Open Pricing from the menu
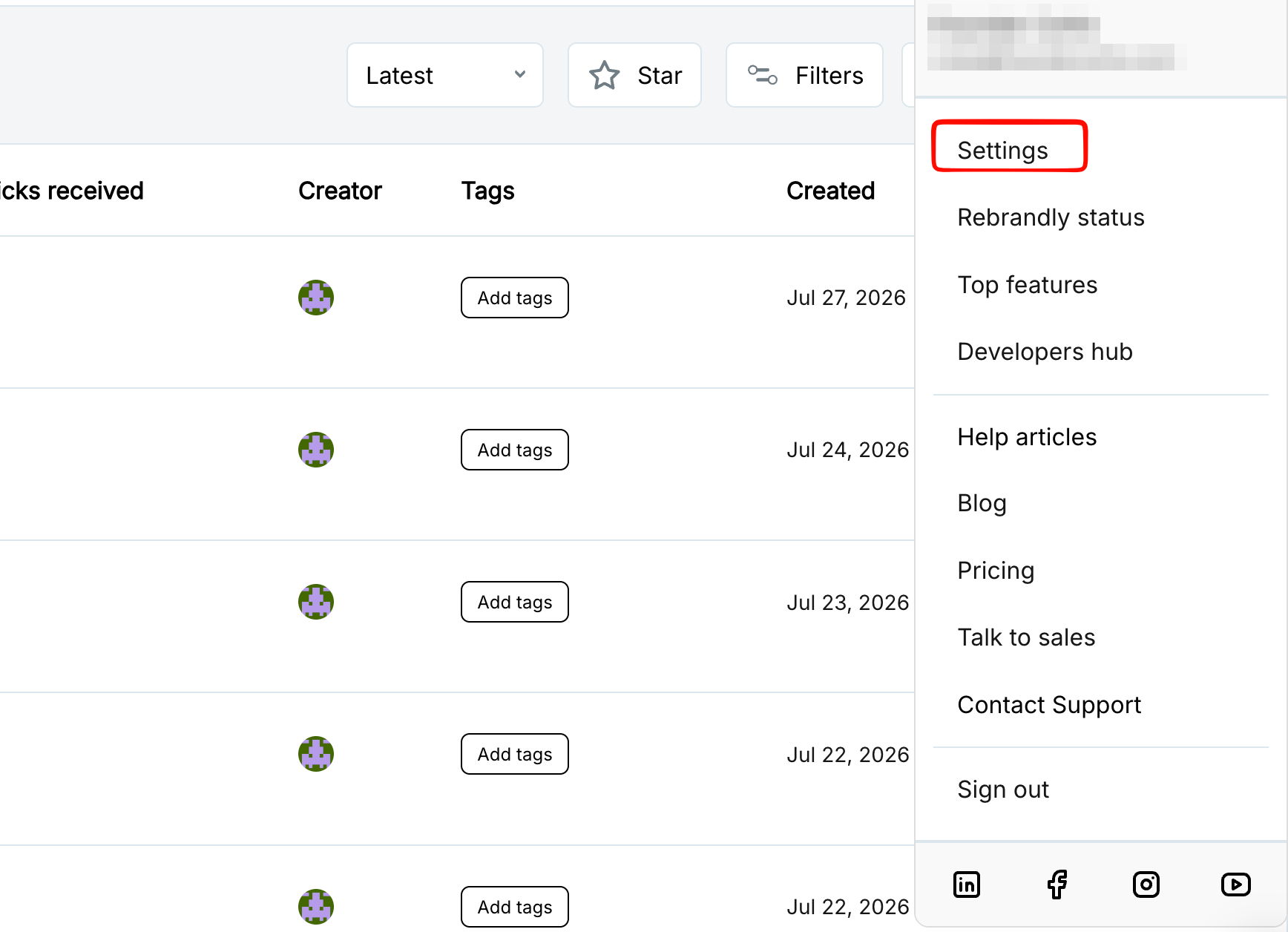Viewport: 1288px width, 932px height. 996,571
